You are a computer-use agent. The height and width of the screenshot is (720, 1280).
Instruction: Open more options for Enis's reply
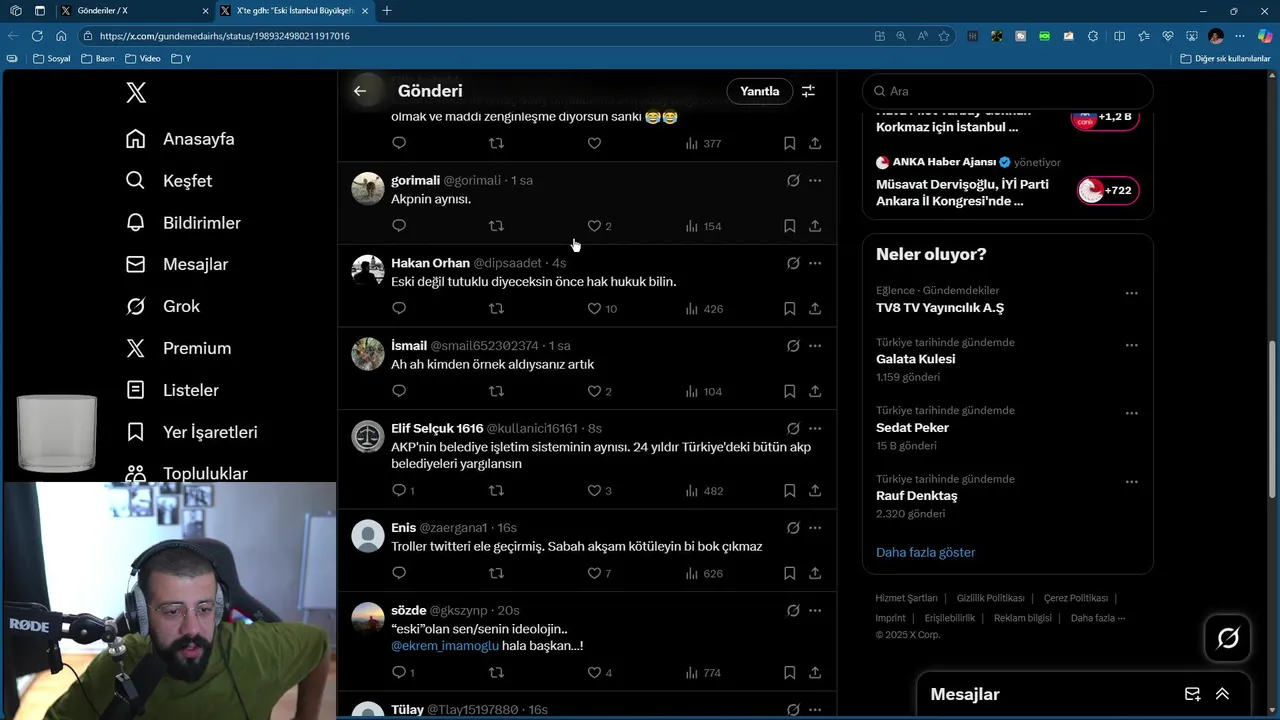pos(815,528)
